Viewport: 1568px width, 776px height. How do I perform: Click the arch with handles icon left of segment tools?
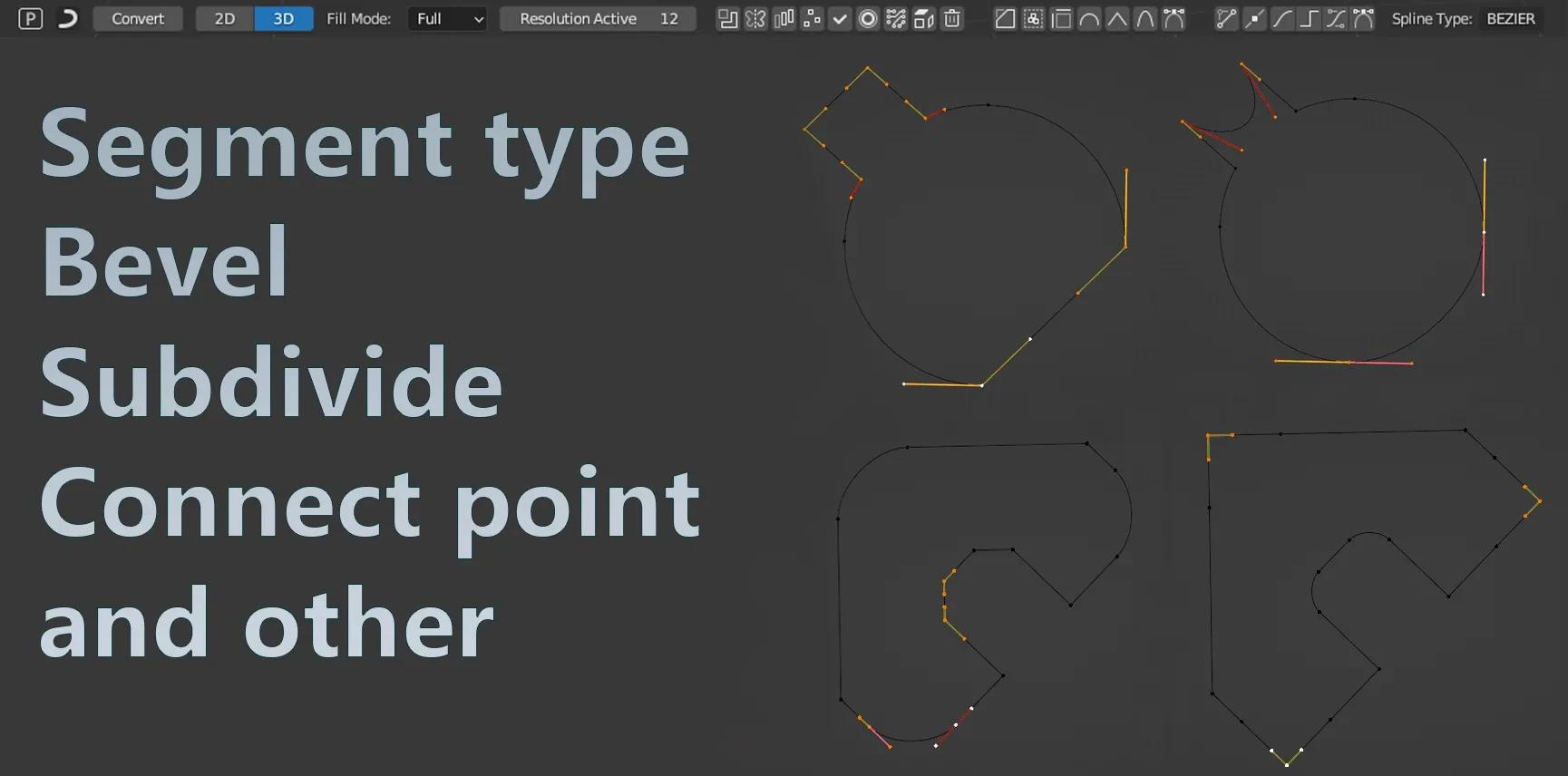[1174, 18]
